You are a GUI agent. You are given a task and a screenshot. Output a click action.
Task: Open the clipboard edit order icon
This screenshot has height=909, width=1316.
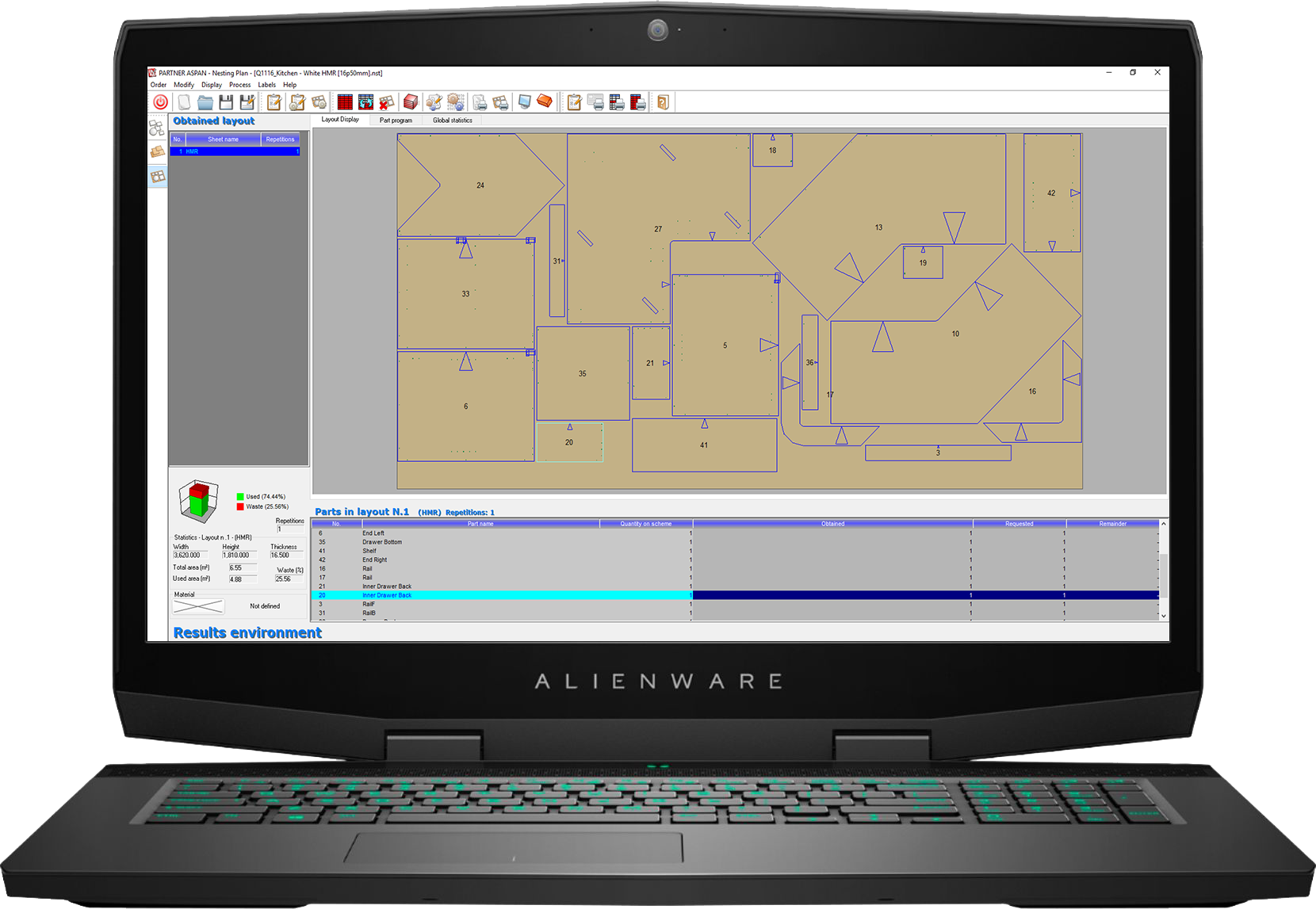pos(274,102)
